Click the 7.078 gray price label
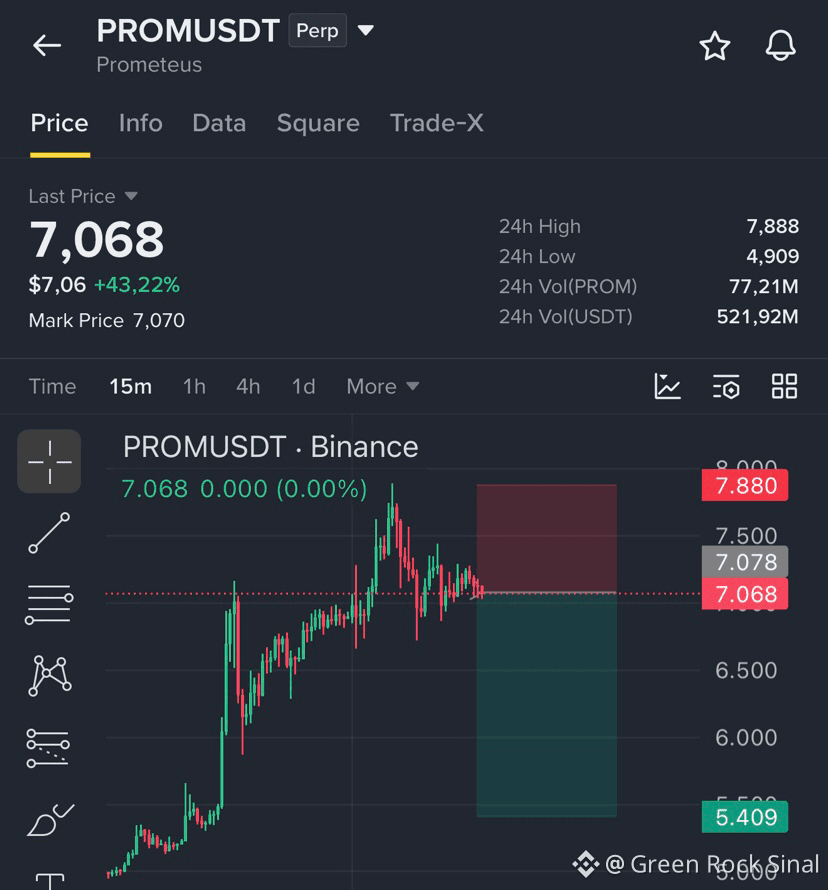 point(745,562)
